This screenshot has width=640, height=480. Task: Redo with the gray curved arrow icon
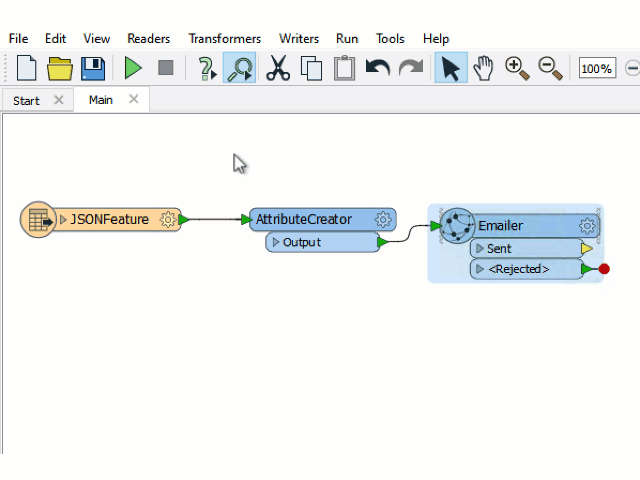click(411, 67)
